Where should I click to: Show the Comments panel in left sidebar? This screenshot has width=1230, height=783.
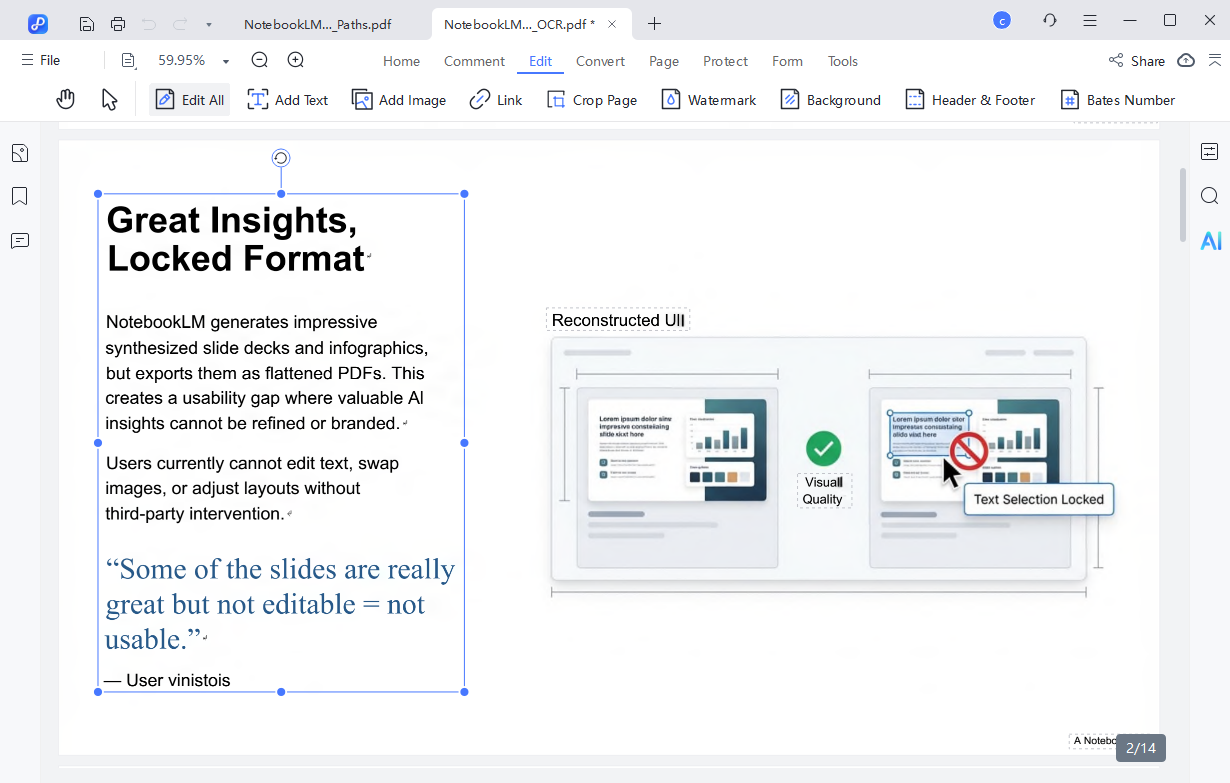(x=19, y=241)
